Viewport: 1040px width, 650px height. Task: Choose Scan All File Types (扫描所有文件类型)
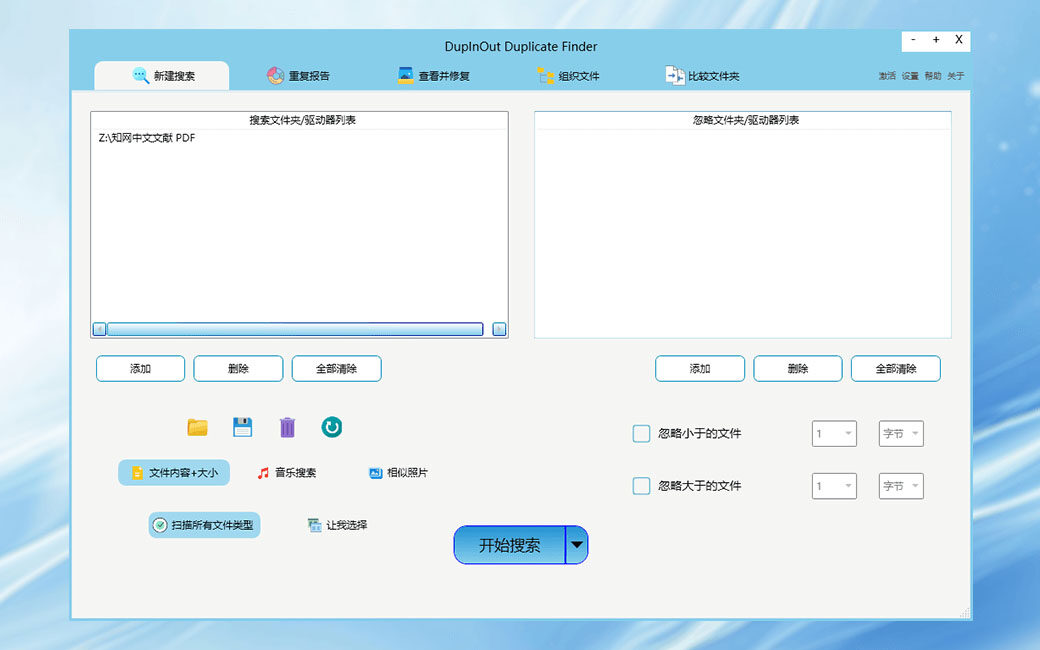[x=204, y=525]
